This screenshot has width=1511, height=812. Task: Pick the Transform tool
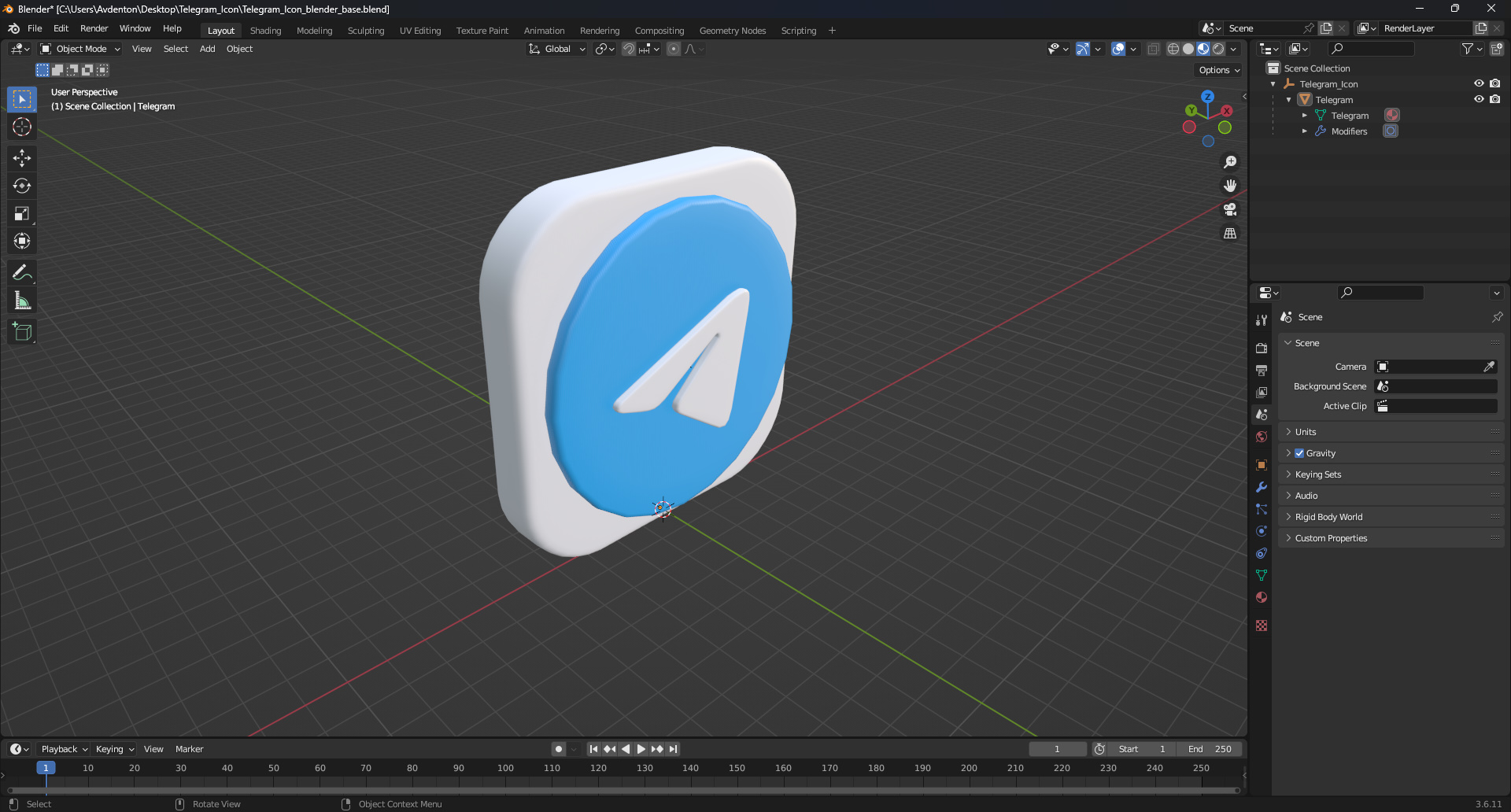click(x=22, y=241)
